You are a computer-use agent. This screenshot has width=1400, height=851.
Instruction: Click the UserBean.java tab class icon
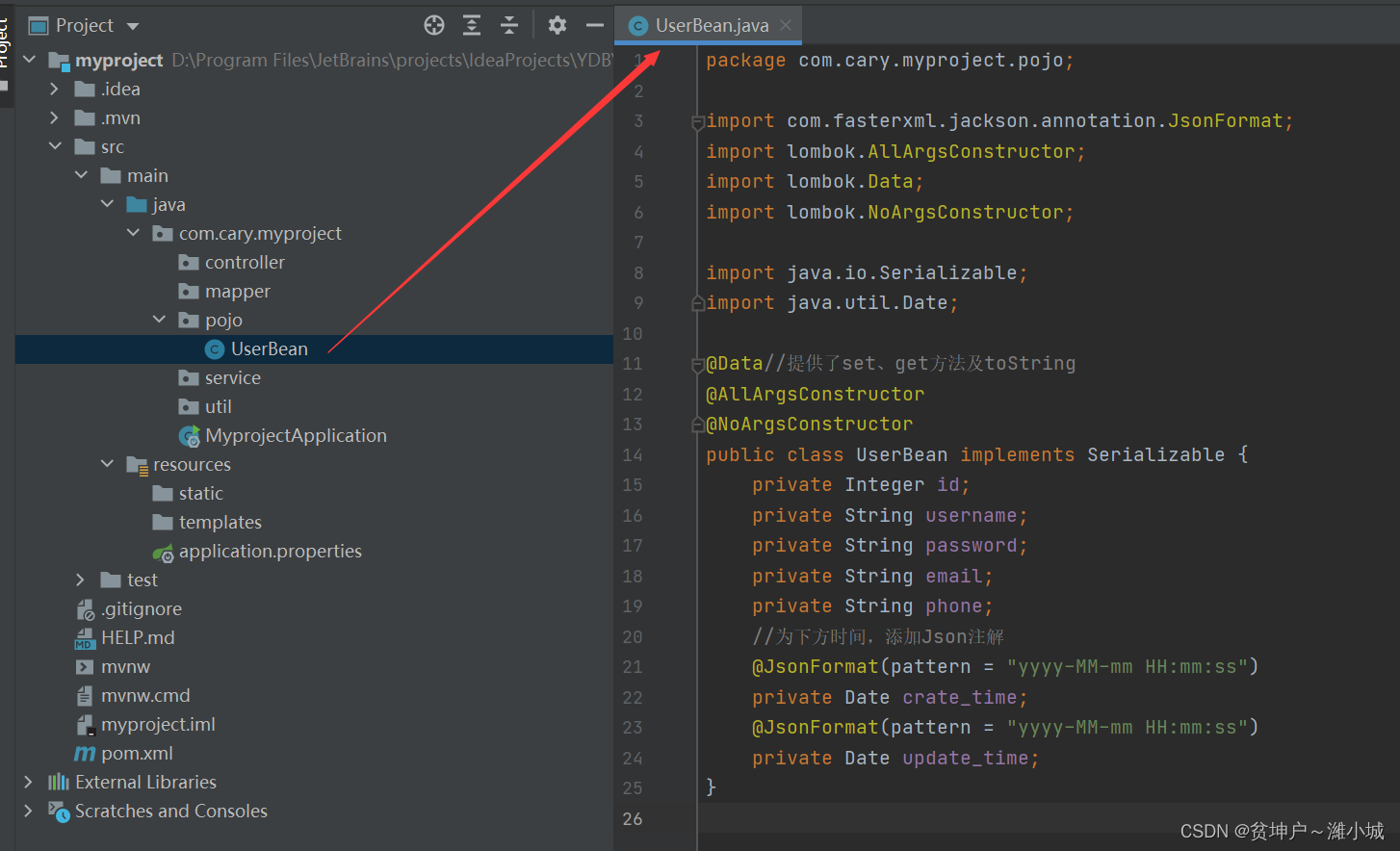tap(637, 26)
